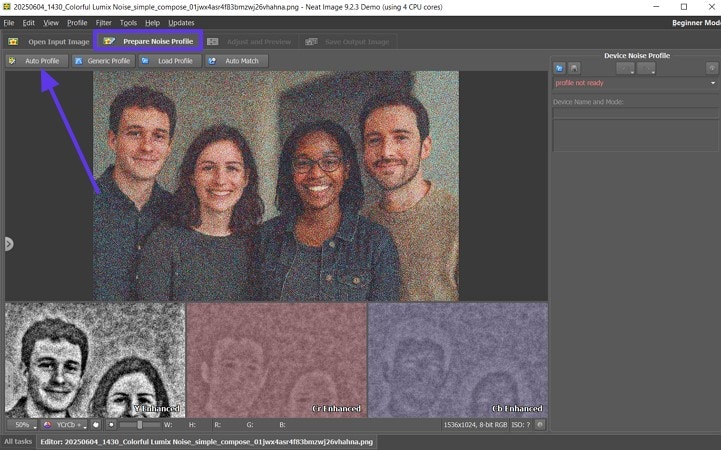Click the main noisy group photo
Screen dimensions: 721x450
point(276,186)
